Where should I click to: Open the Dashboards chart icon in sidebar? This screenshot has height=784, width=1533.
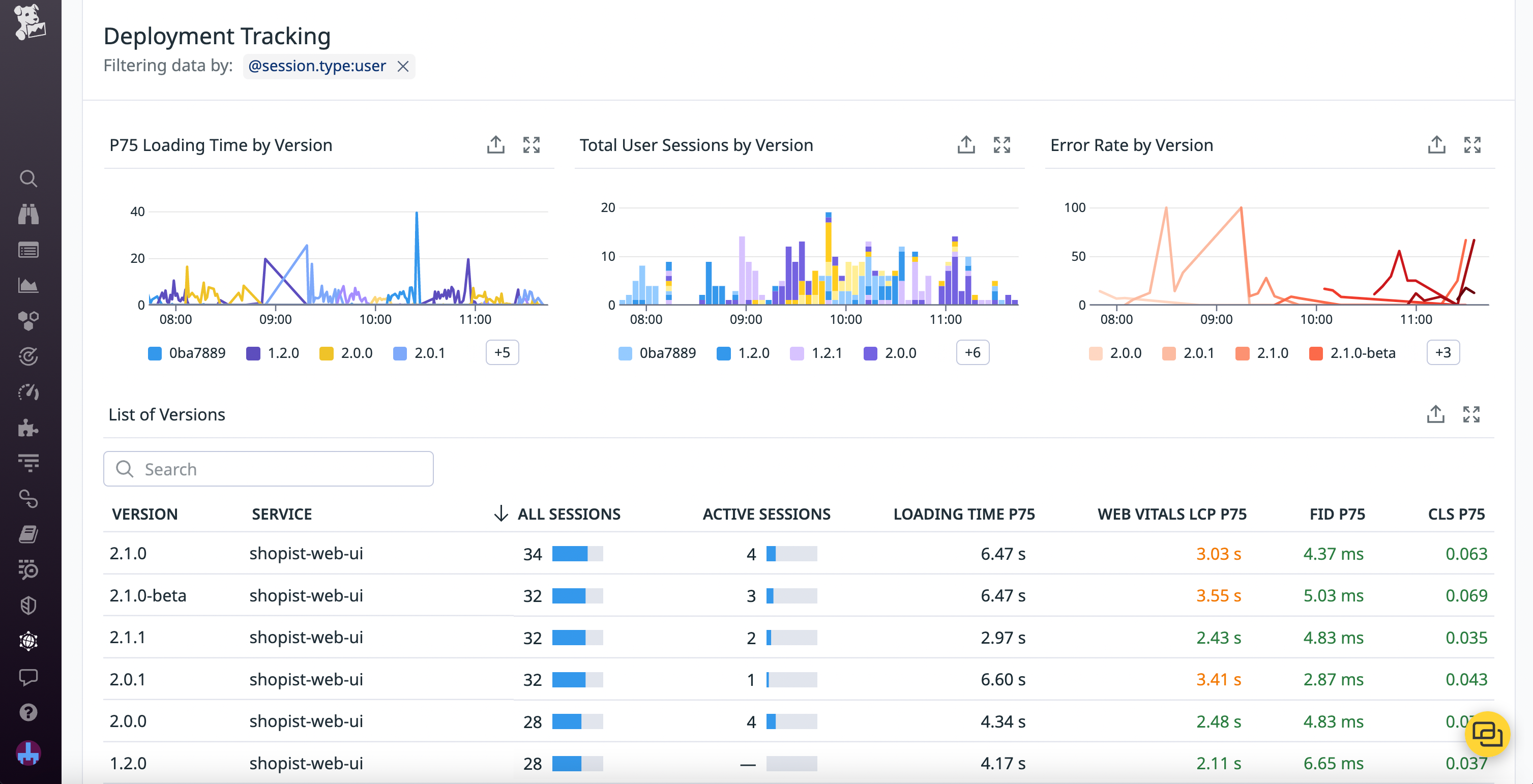click(28, 286)
